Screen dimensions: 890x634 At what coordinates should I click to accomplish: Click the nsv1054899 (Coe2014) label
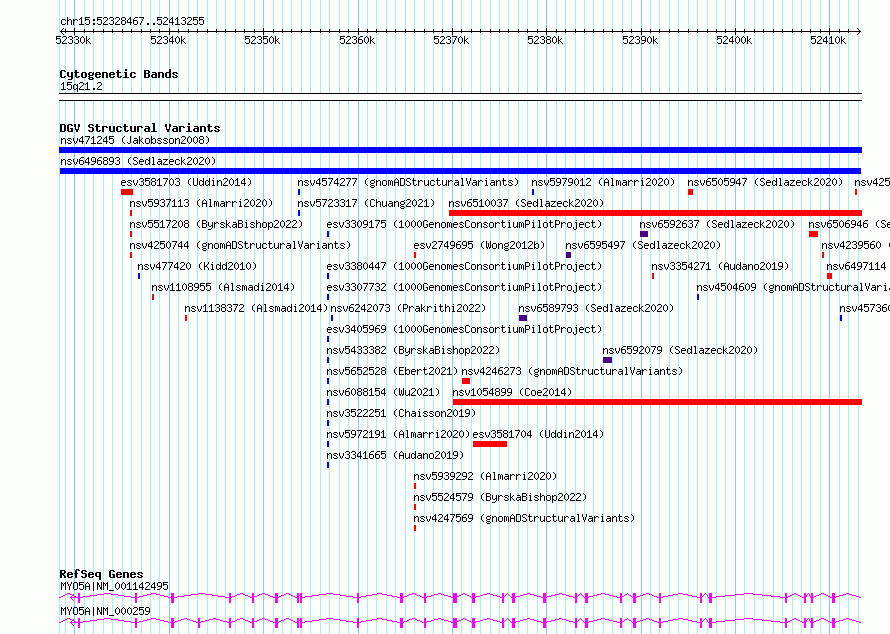pos(512,392)
